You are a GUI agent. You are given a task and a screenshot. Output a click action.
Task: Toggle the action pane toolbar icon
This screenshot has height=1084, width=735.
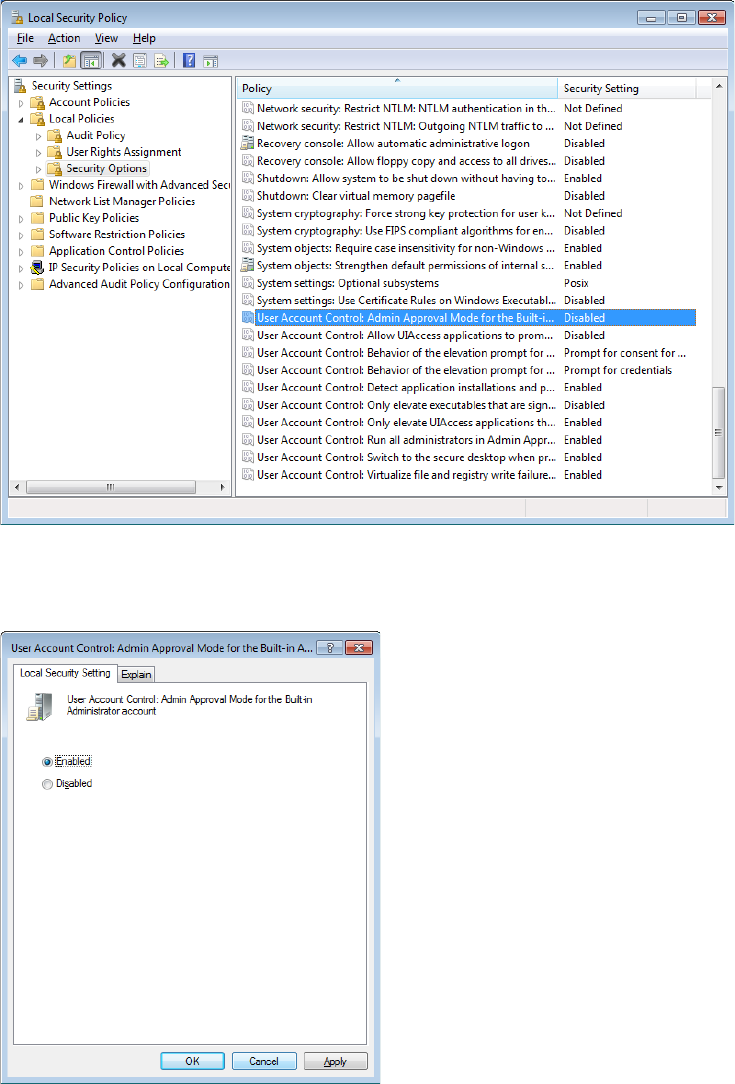coord(210,61)
